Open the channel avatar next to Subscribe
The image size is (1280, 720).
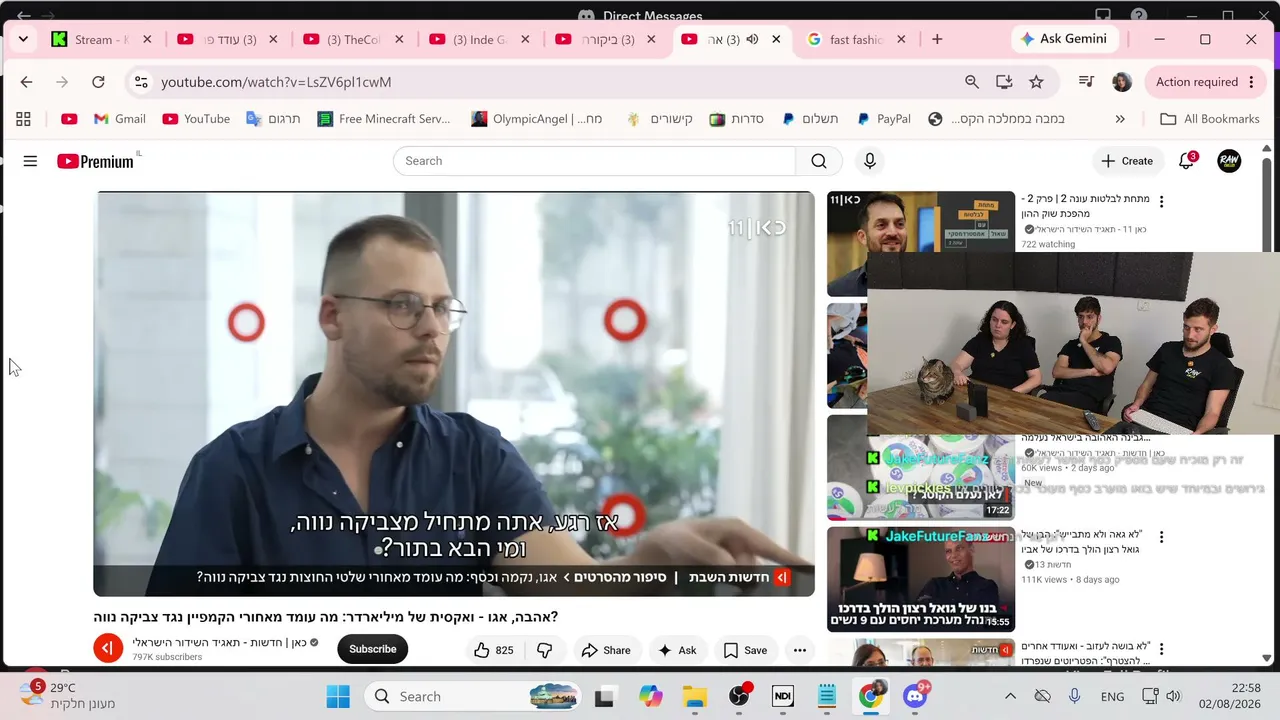[108, 649]
